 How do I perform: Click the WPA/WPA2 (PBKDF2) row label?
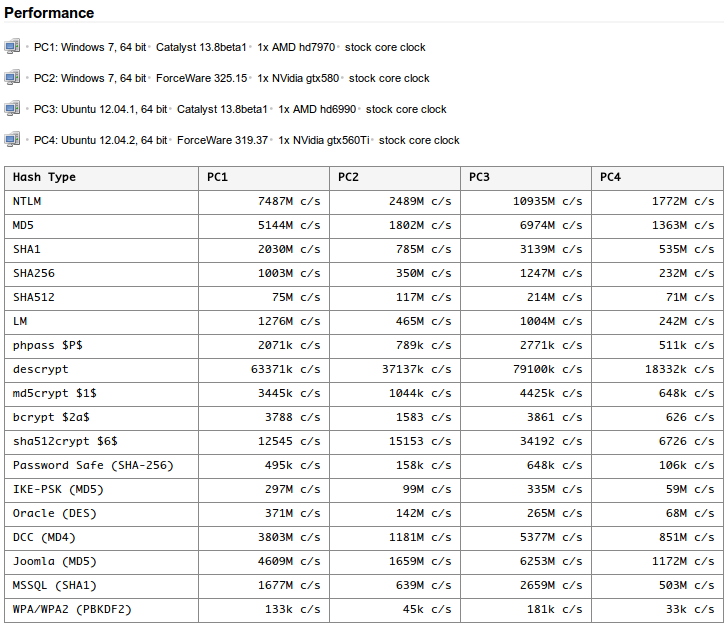72,609
